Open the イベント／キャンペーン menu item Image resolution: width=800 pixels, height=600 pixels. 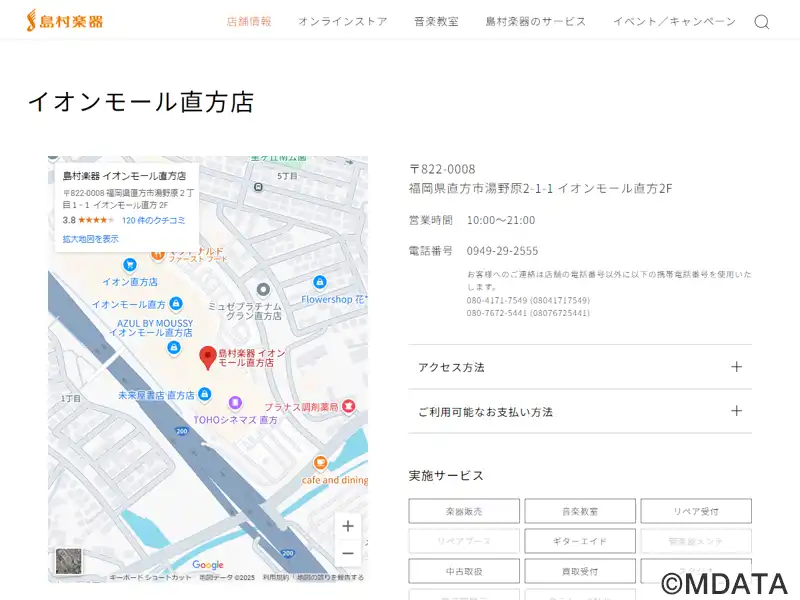tap(674, 21)
